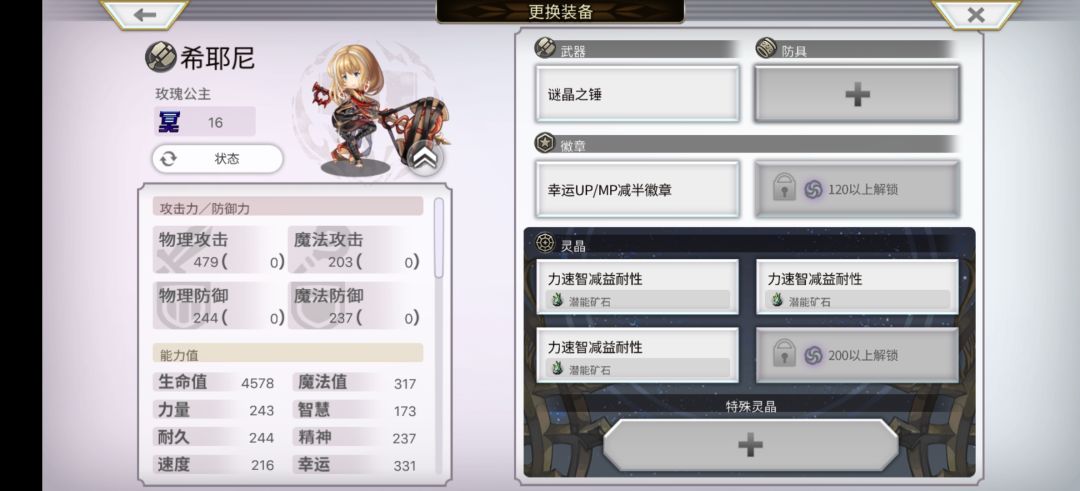This screenshot has height=491, width=1080.
Task: Add a special crystal in 特殊灵晶
Action: (x=750, y=445)
